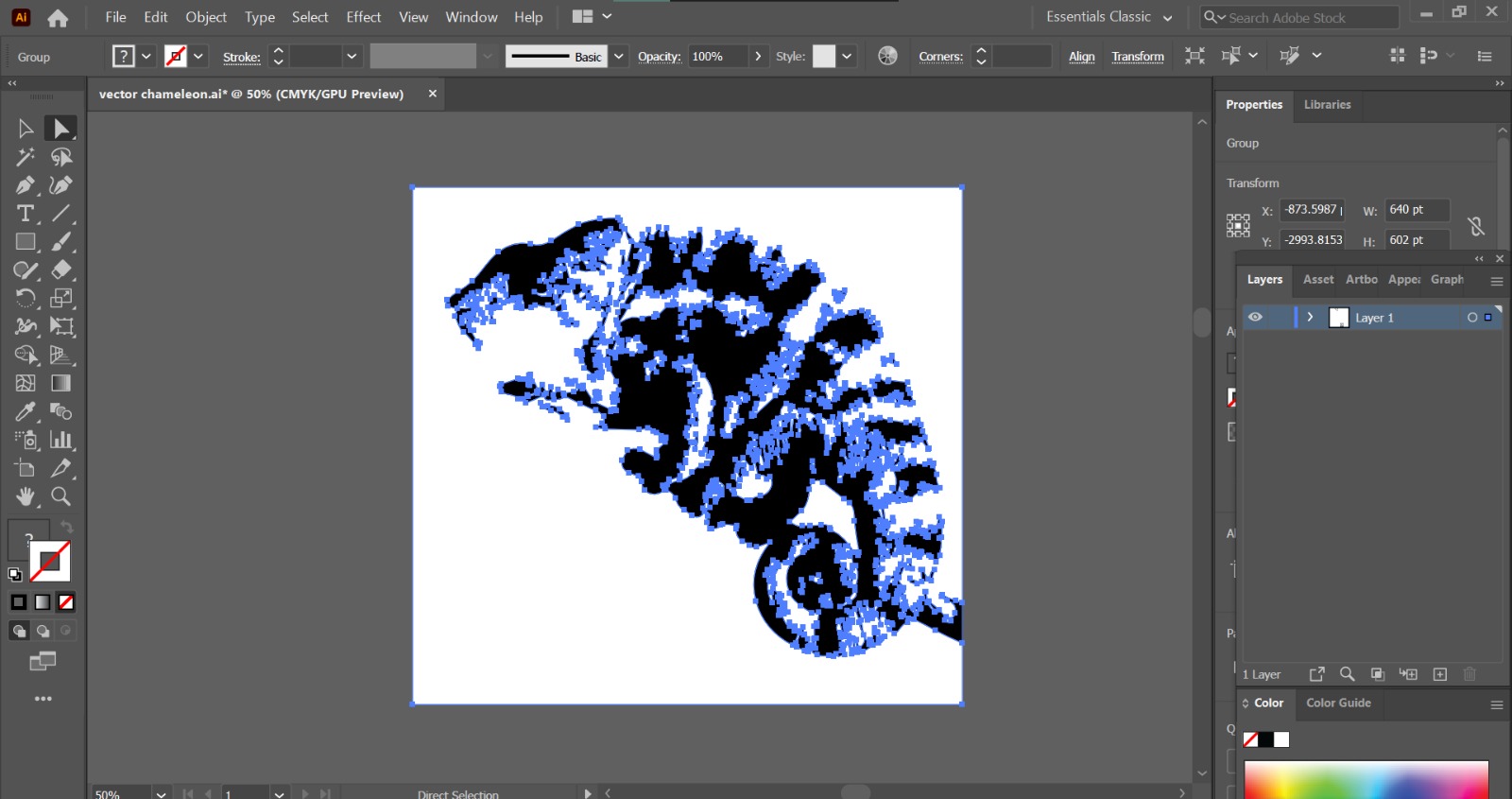Choose the Lasso tool
The width and height of the screenshot is (1512, 799).
(x=61, y=157)
